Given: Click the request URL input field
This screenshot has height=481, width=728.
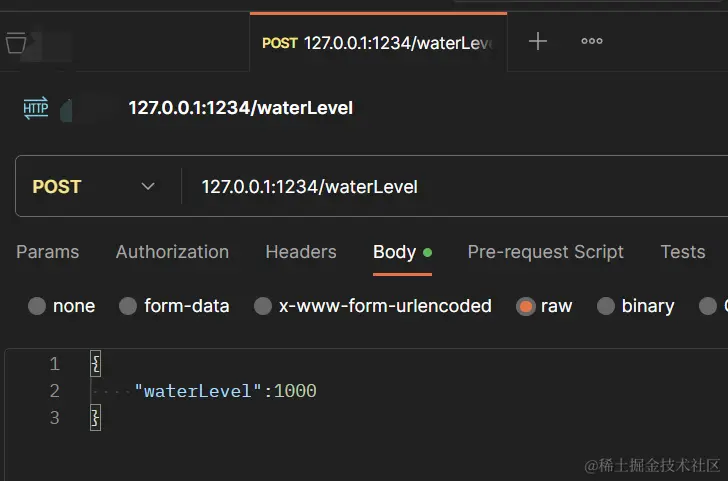Looking at the screenshot, I should click(x=450, y=187).
